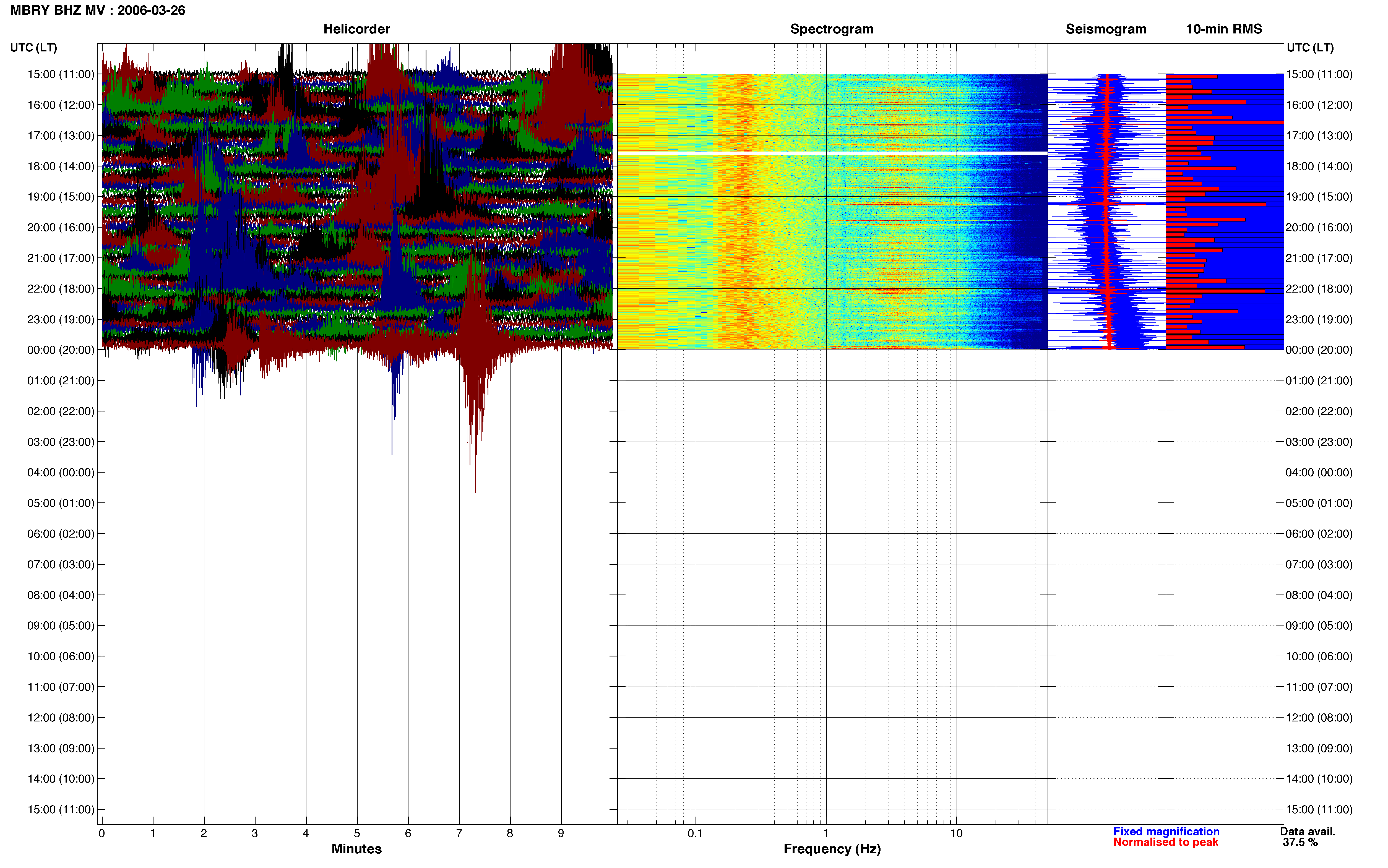Click left-axis label '16:00 (12:00)'
Viewport: 1388px width, 868px height.
[x=61, y=105]
